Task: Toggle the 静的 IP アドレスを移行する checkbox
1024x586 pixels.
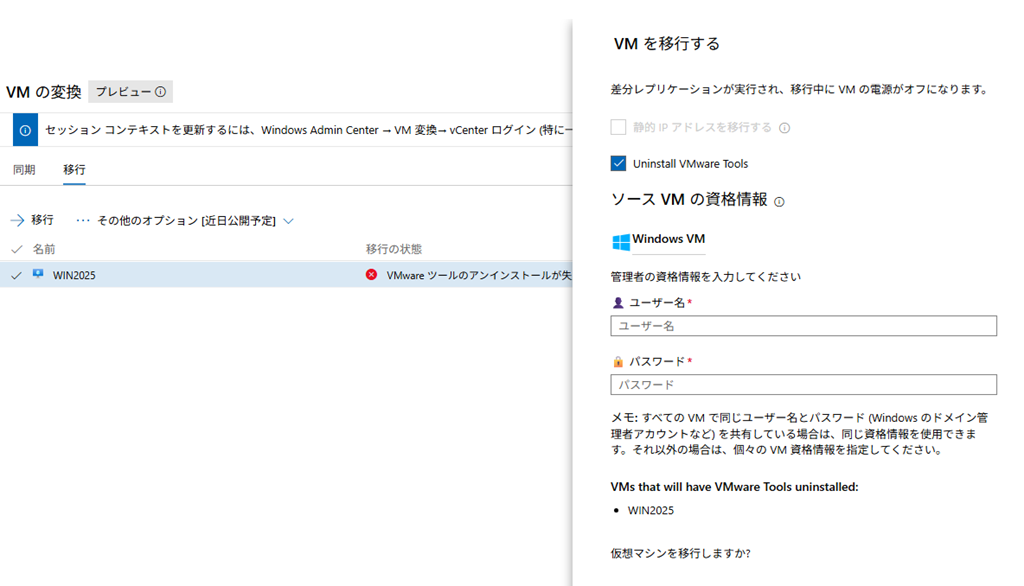Action: coord(619,128)
